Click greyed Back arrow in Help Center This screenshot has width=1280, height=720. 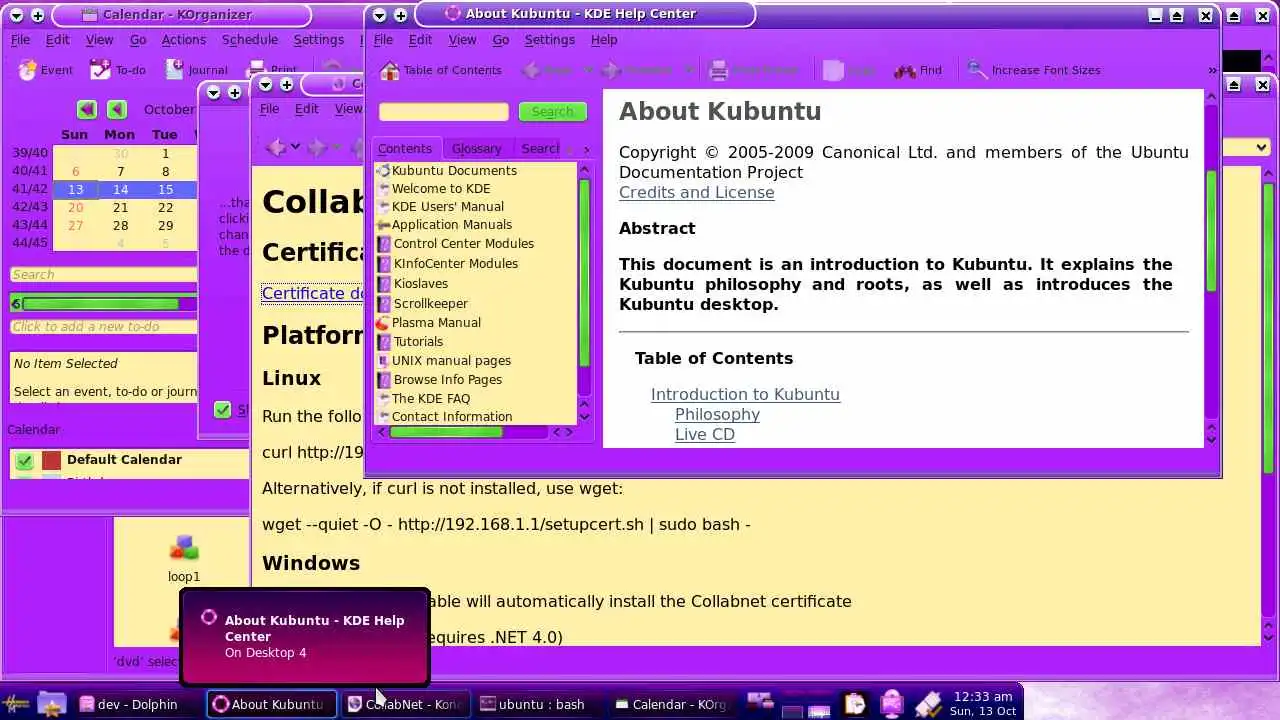click(x=532, y=70)
